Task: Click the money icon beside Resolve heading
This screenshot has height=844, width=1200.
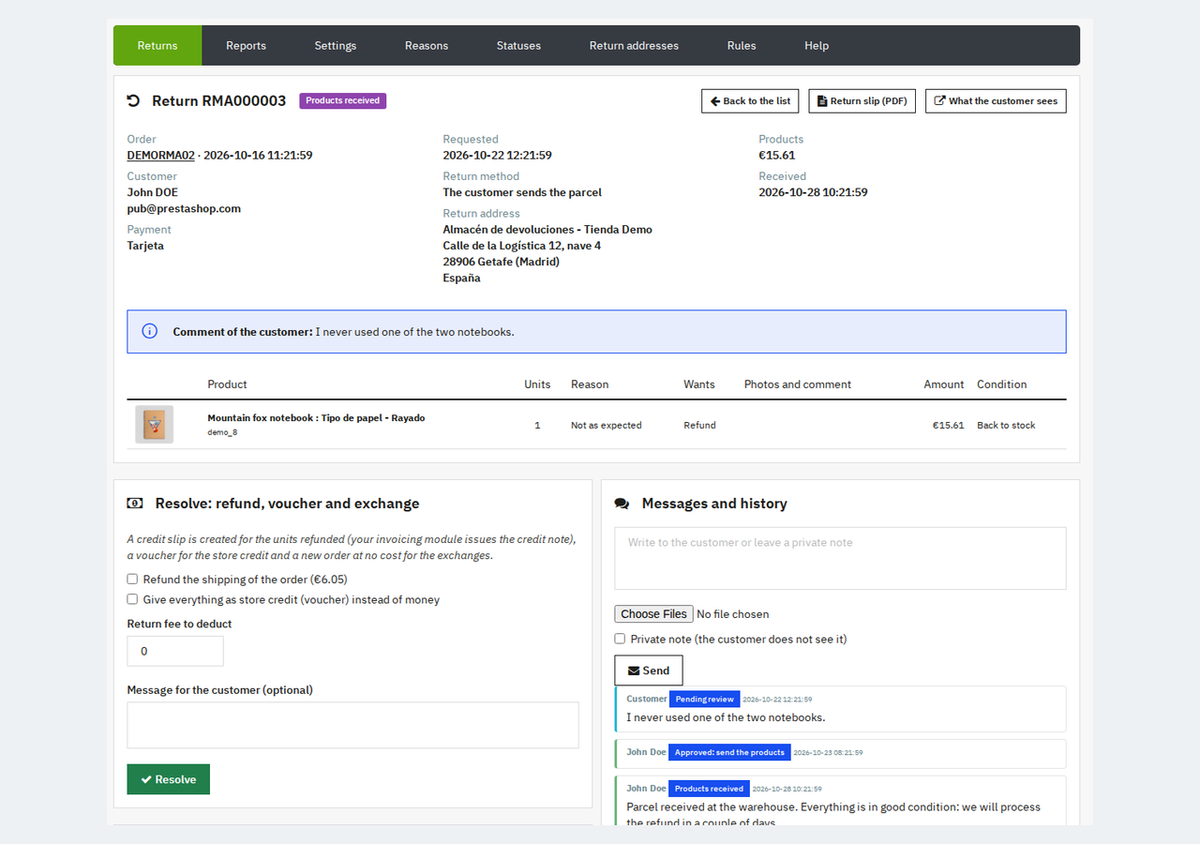Action: pyautogui.click(x=134, y=504)
